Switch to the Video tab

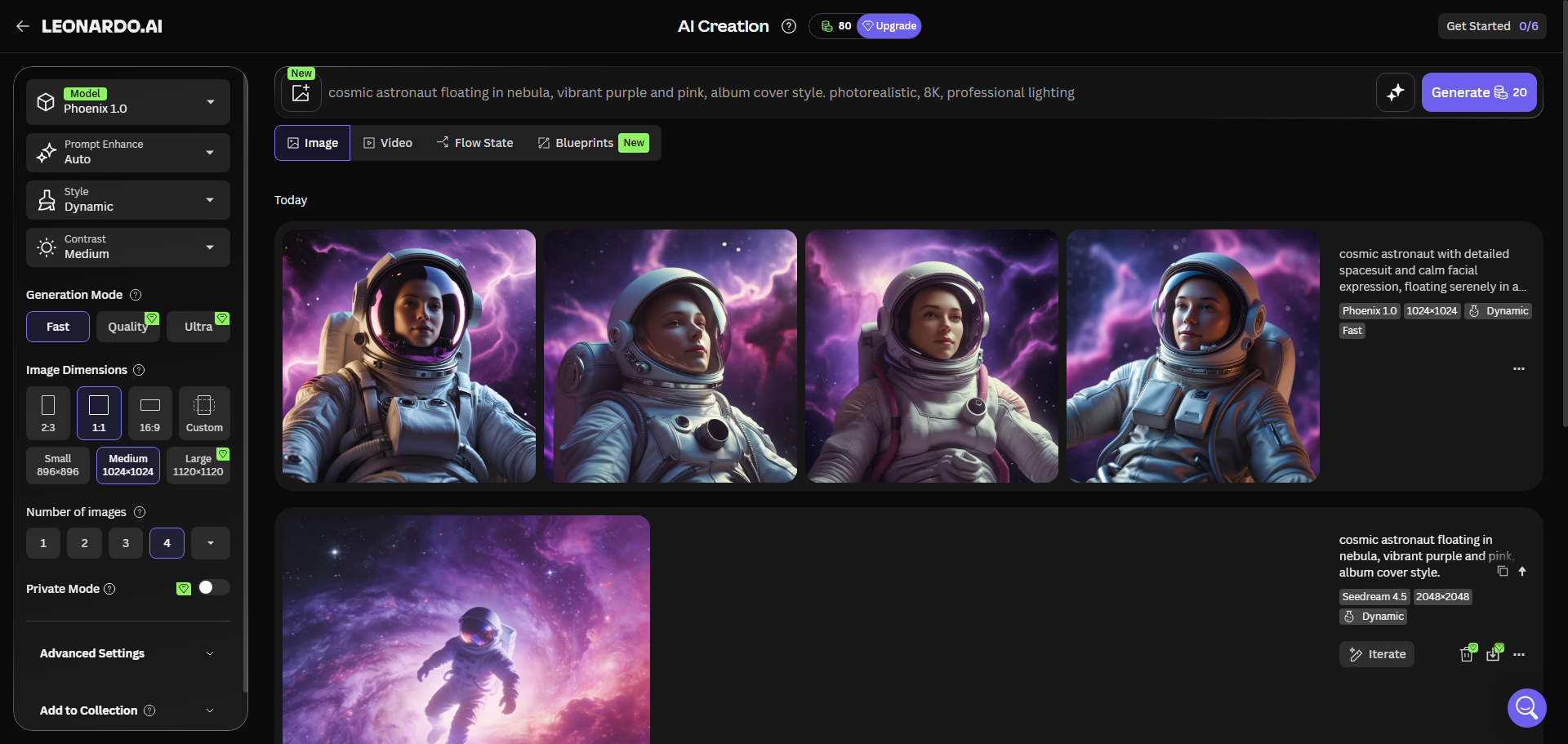coord(388,143)
